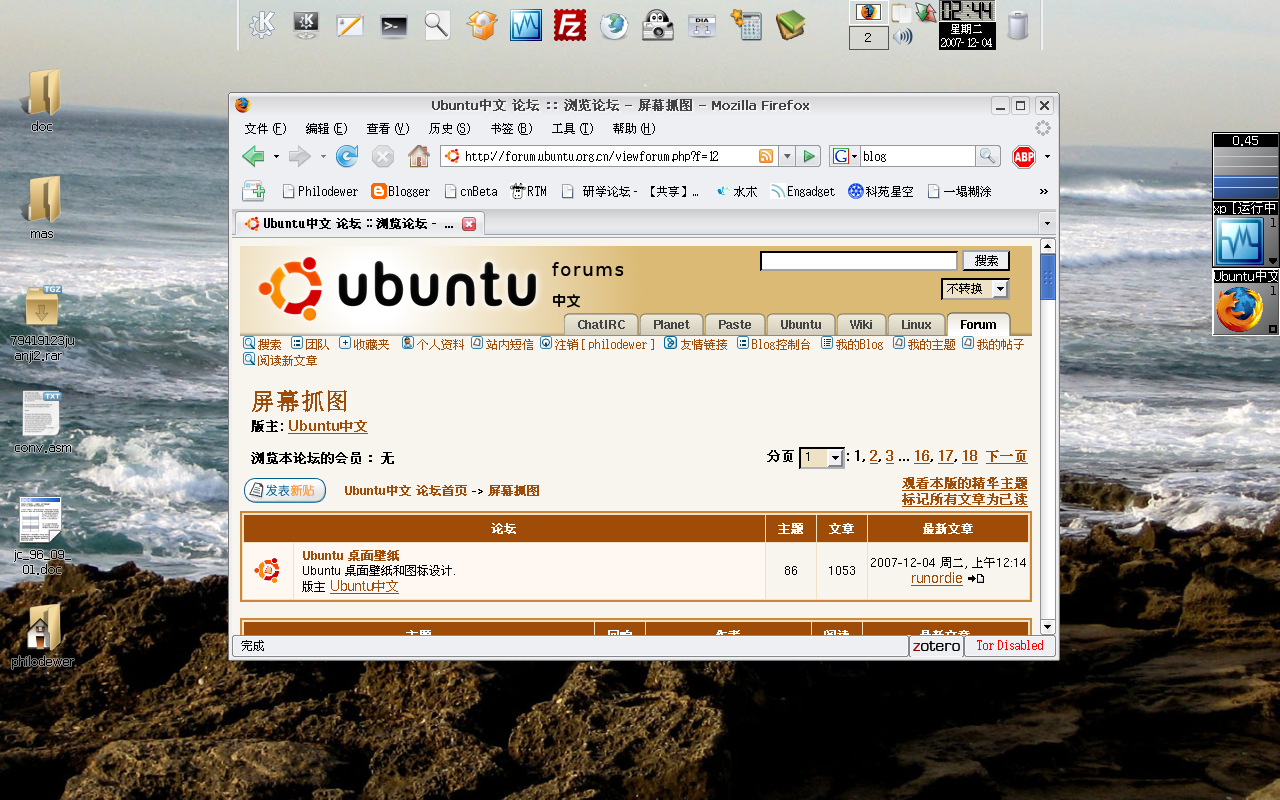
Task: Expand the forward button history dropdown arrow
Action: point(323,157)
